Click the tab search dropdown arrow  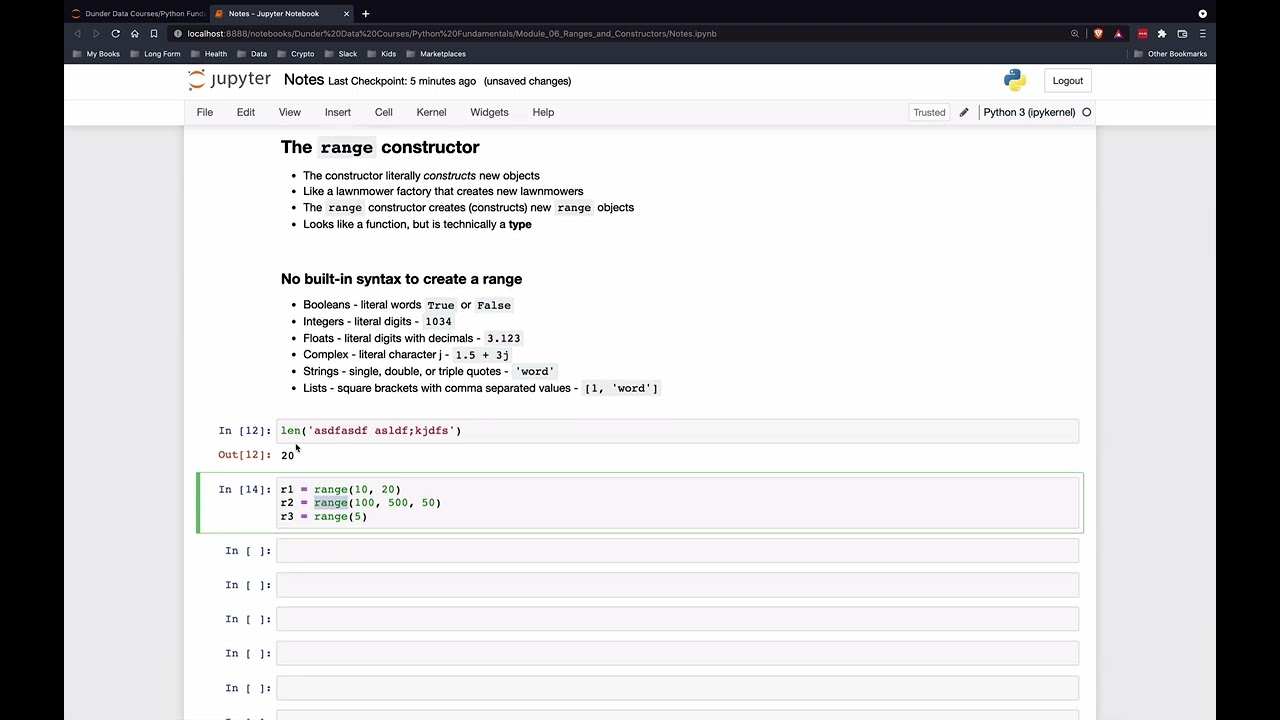[1203, 13]
